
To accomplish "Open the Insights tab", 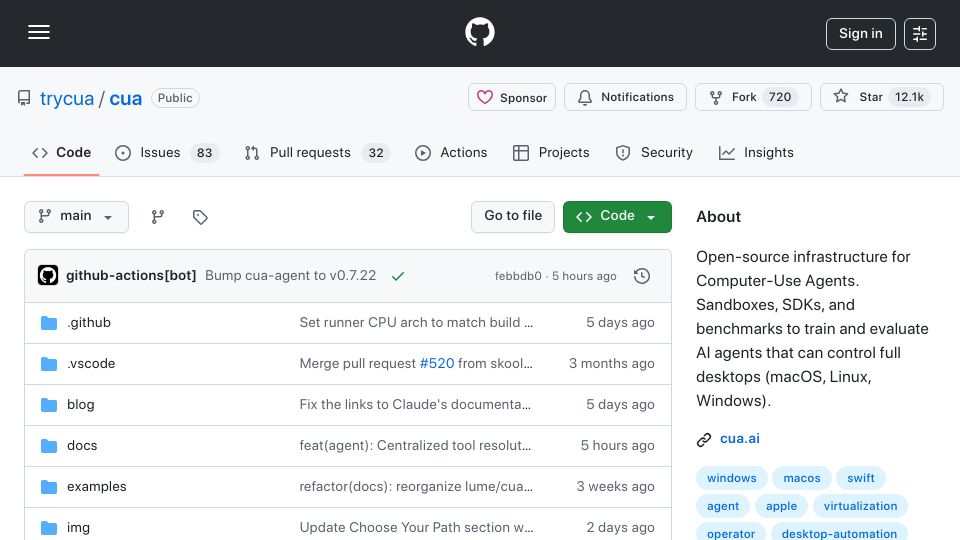I will pos(756,152).
